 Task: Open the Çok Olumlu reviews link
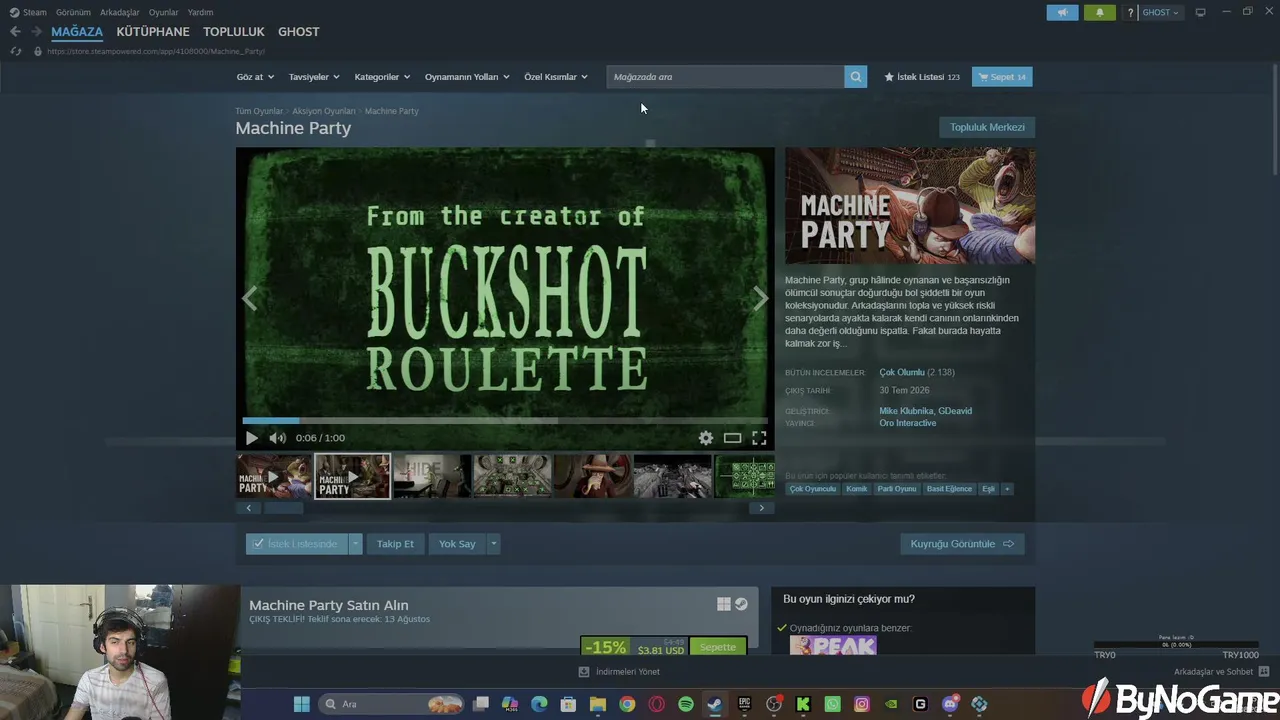point(902,373)
